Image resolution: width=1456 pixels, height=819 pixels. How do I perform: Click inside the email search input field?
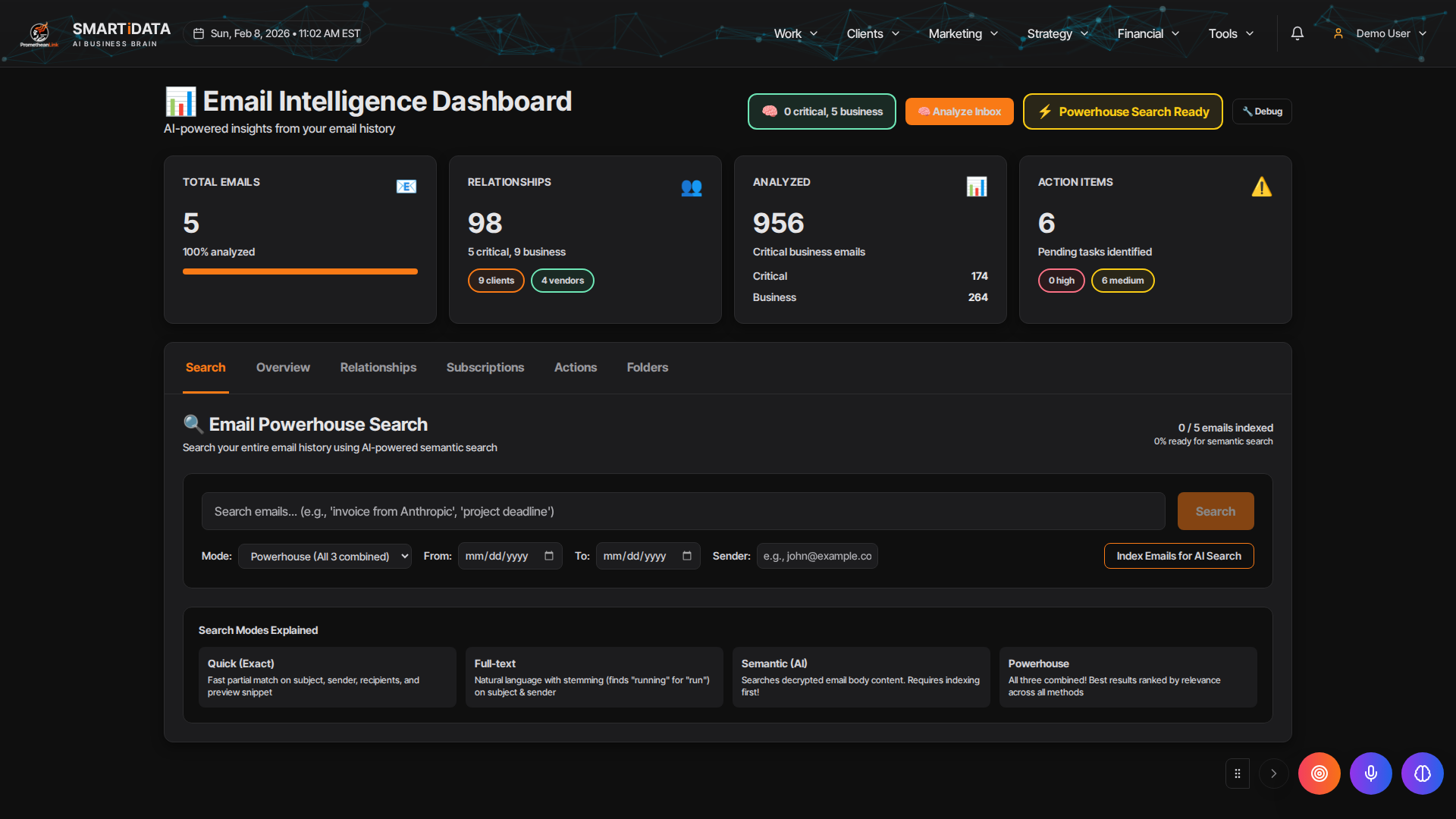click(682, 511)
